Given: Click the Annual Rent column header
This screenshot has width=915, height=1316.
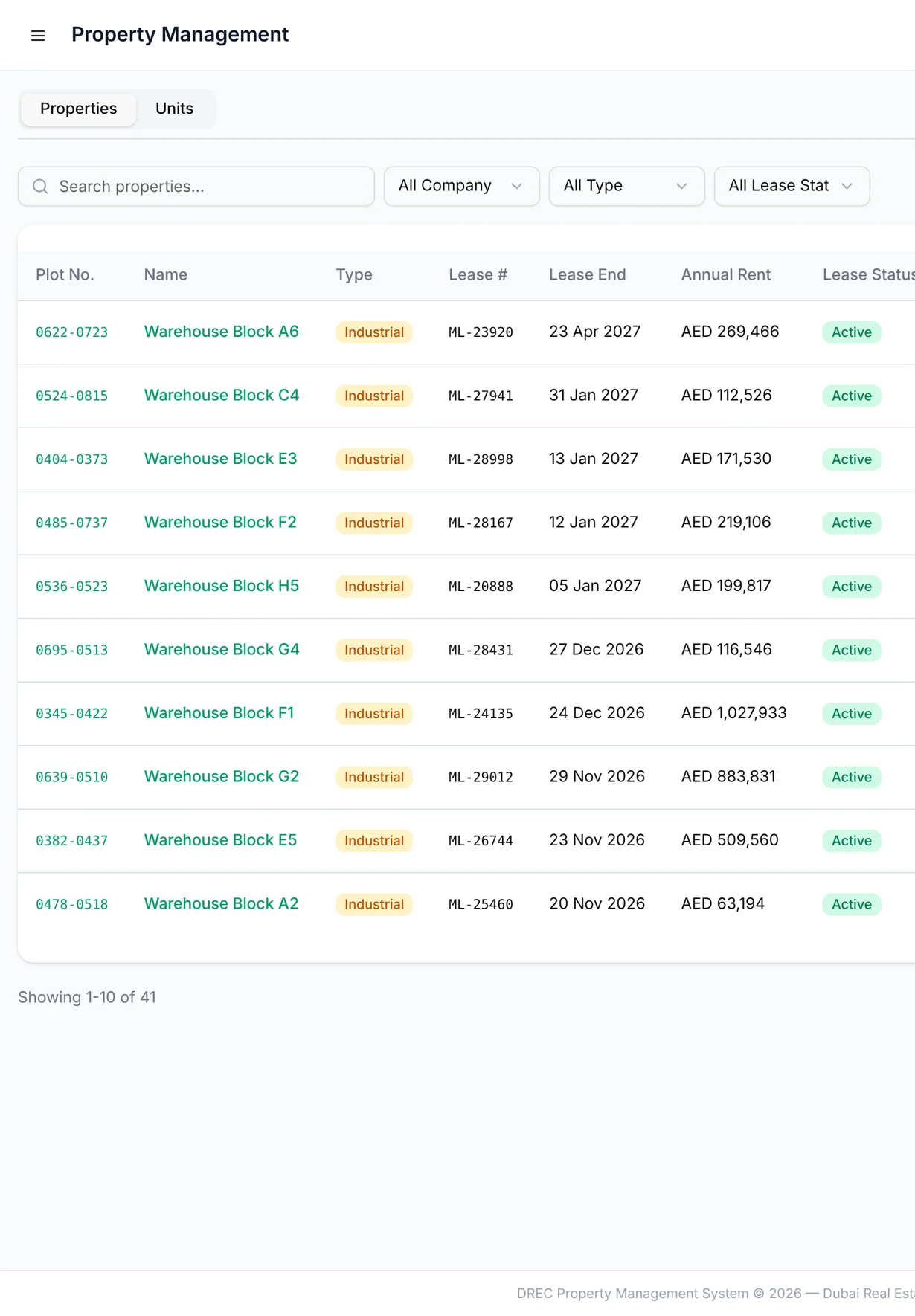Looking at the screenshot, I should coord(726,274).
